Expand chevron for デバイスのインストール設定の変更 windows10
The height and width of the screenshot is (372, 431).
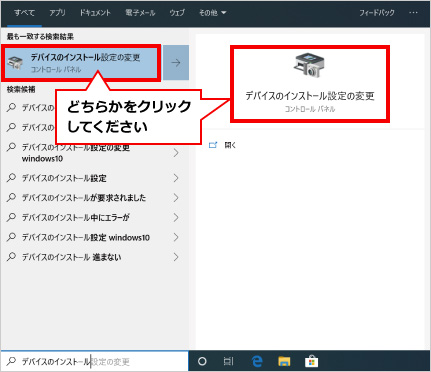[176, 153]
